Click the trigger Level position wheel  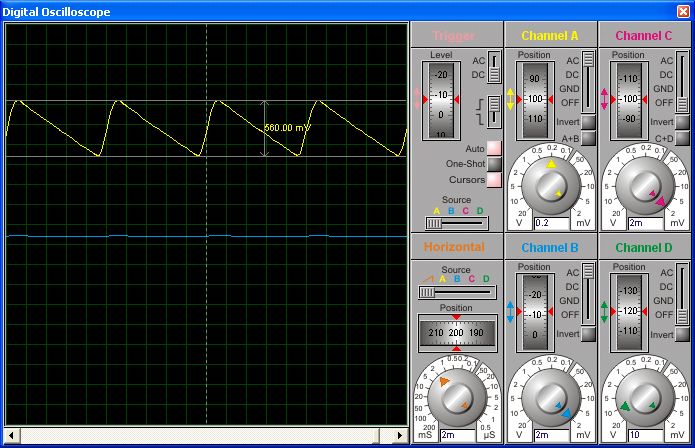[441, 101]
